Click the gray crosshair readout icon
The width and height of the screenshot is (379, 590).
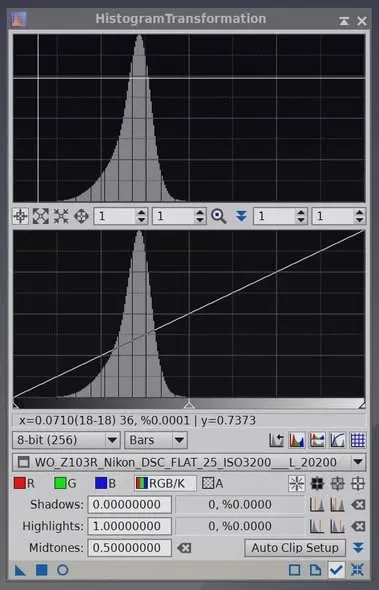pyautogui.click(x=337, y=484)
